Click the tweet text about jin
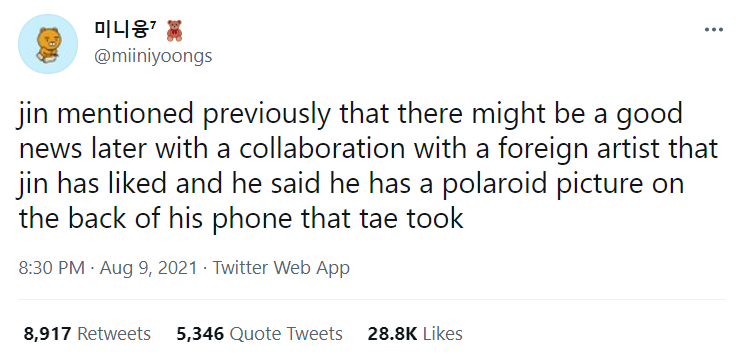The image size is (738, 364). [x=367, y=166]
